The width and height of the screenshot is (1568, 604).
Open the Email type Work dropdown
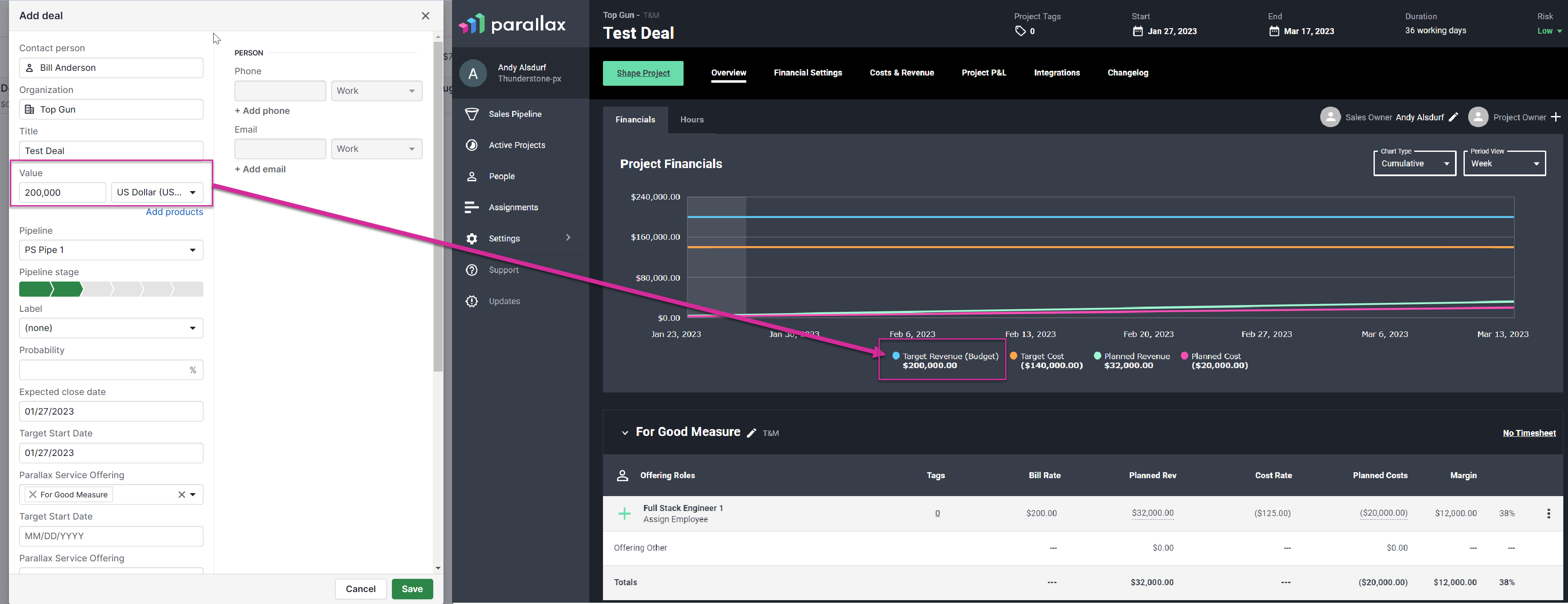tap(376, 148)
